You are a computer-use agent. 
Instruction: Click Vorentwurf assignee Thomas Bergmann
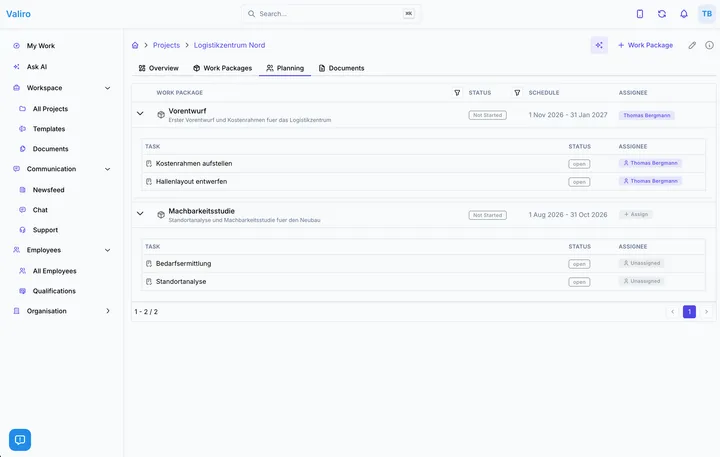pyautogui.click(x=647, y=115)
